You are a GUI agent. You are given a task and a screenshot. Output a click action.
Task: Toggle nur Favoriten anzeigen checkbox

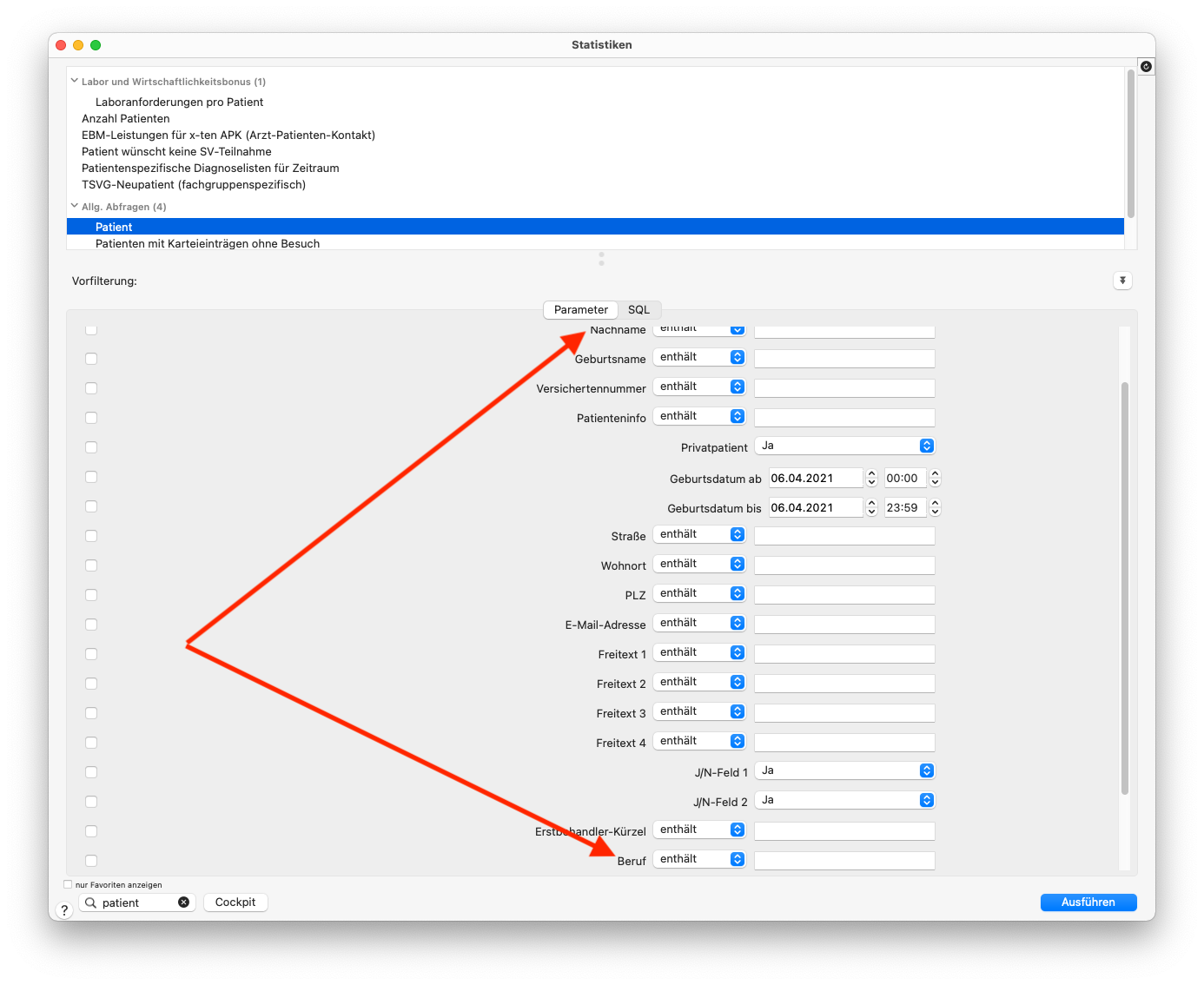click(x=68, y=884)
